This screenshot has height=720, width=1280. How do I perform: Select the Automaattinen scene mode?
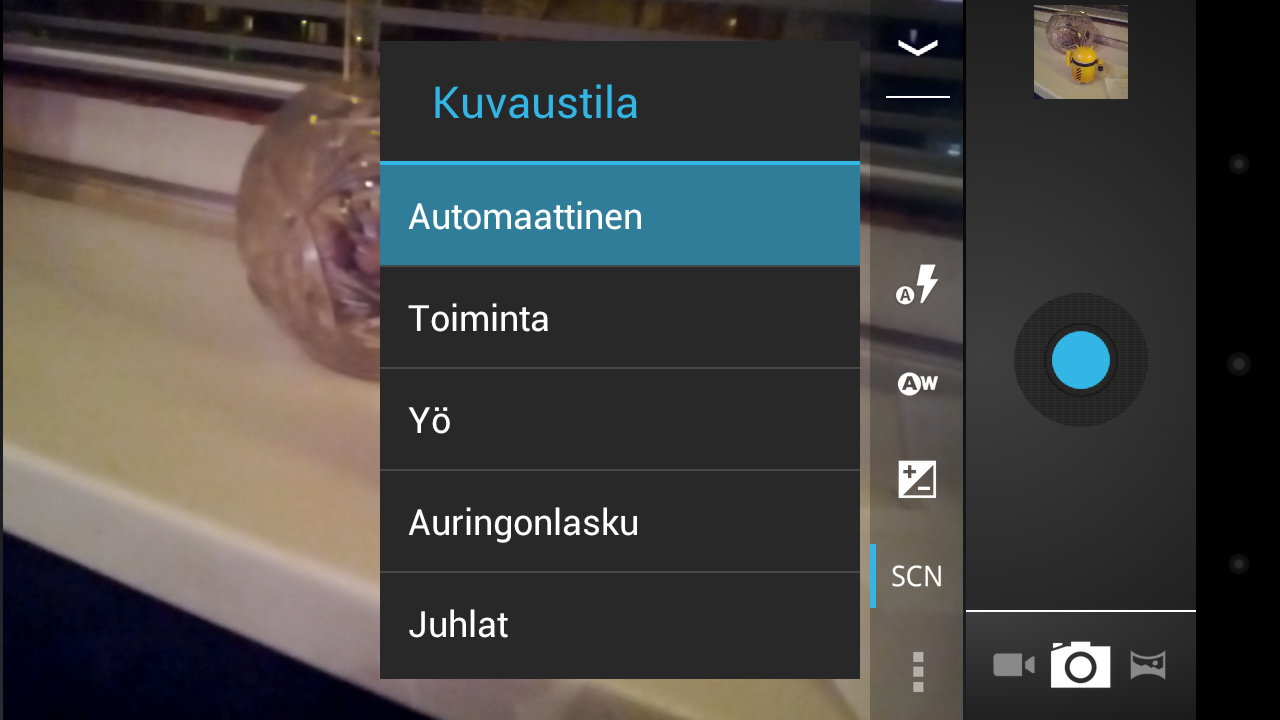tap(620, 216)
